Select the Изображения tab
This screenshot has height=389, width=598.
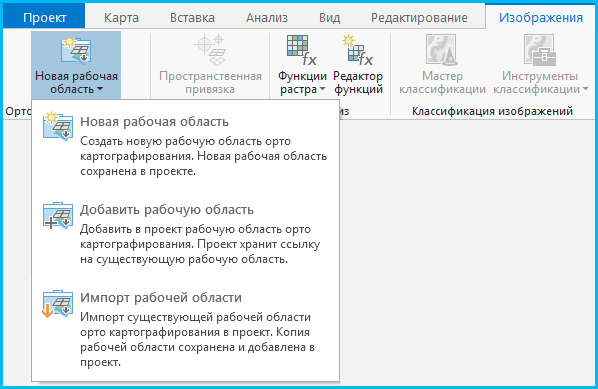click(541, 18)
